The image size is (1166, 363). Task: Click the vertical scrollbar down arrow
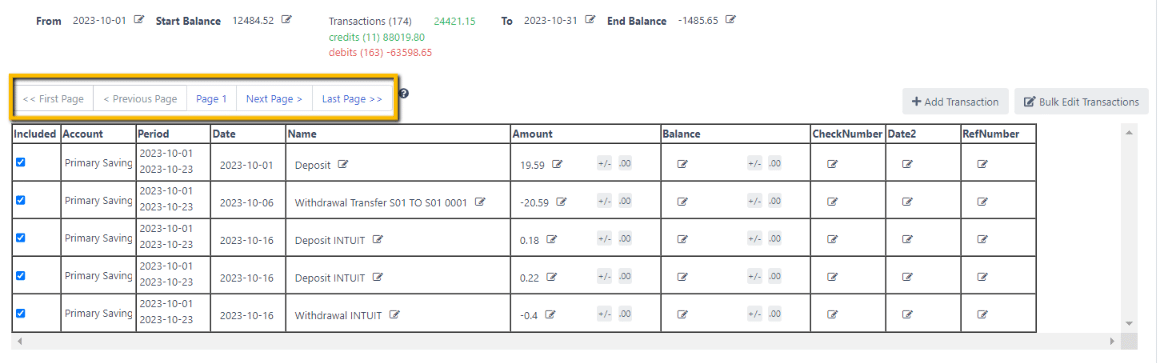point(1129,324)
